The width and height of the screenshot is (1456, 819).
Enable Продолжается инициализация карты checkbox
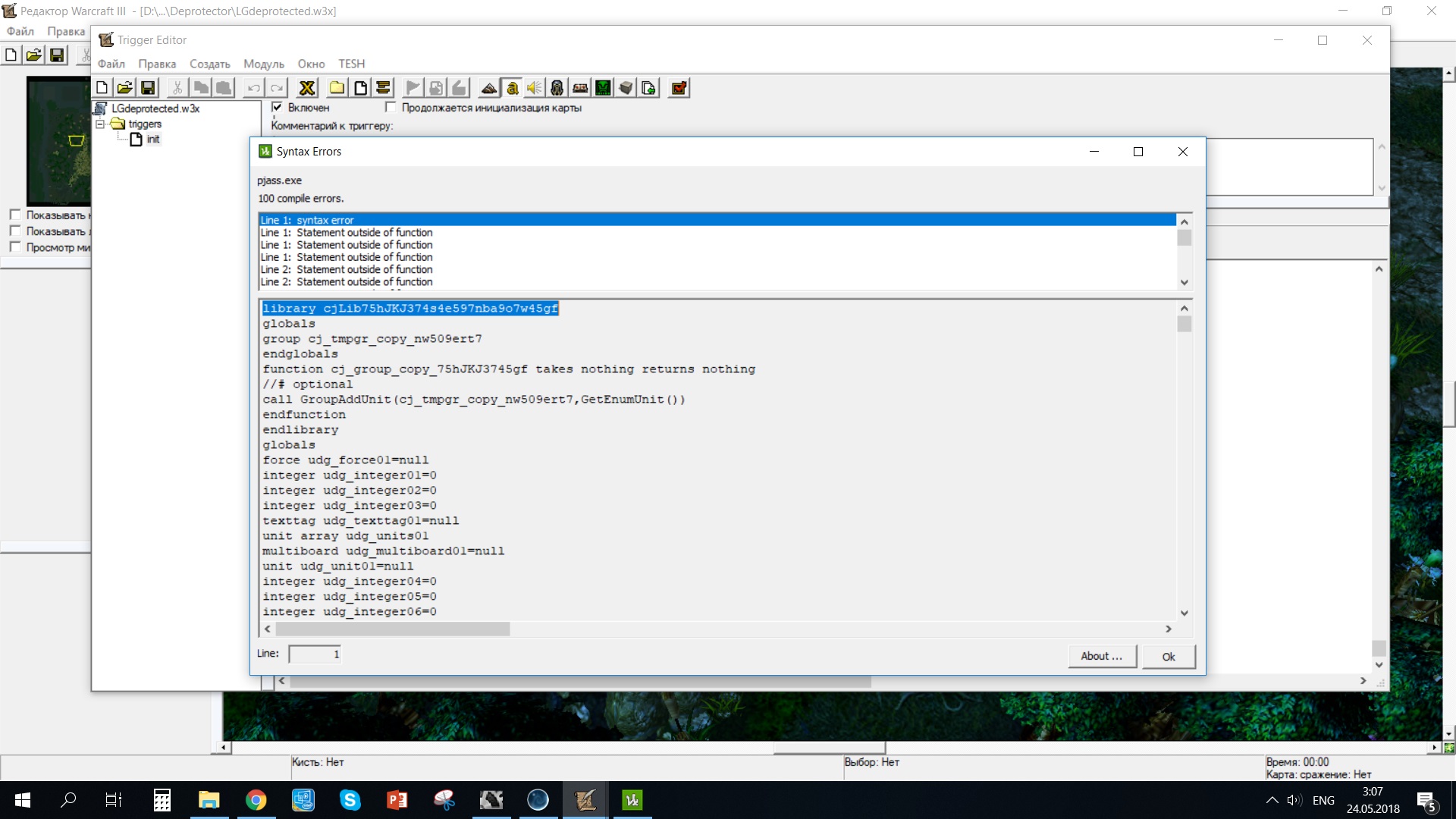click(x=391, y=107)
